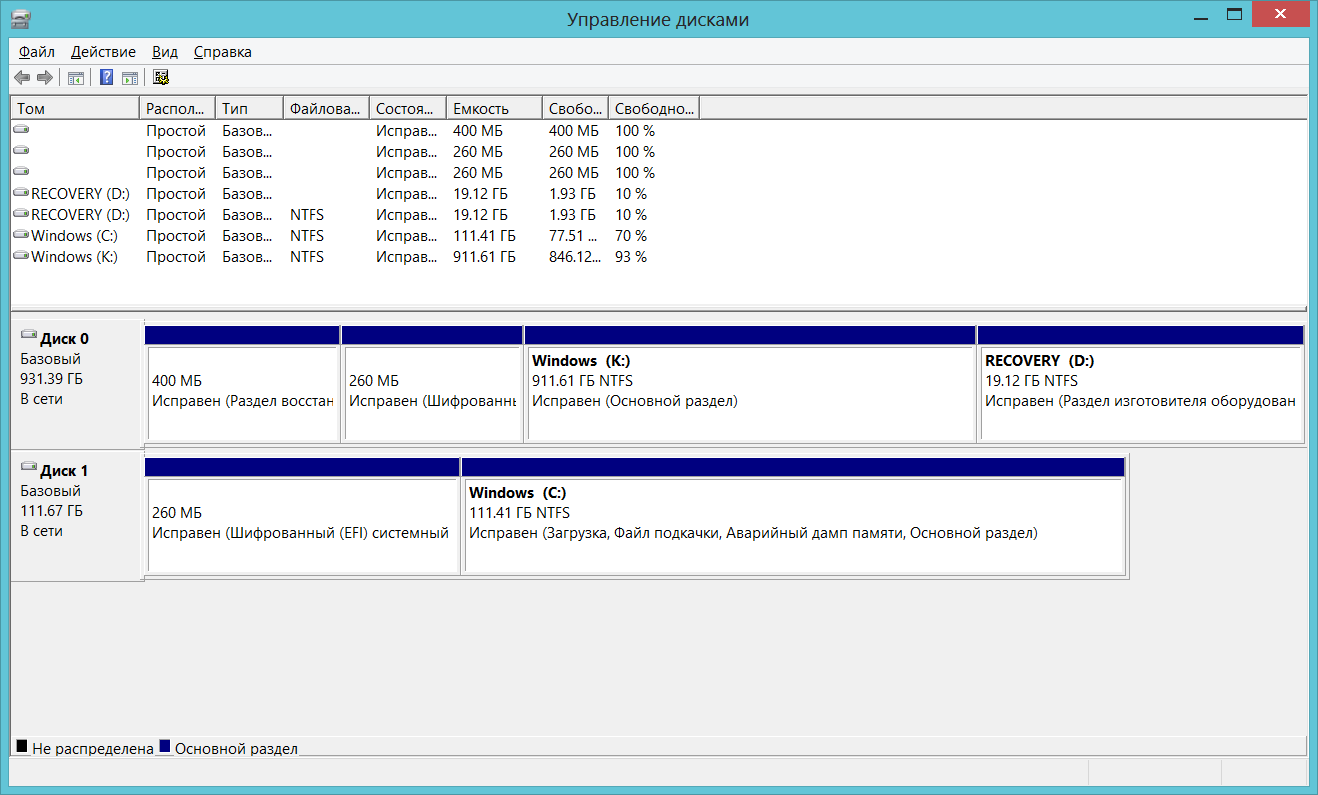This screenshot has width=1318, height=795.
Task: Click the show/hide console tree icon
Action: [x=75, y=78]
